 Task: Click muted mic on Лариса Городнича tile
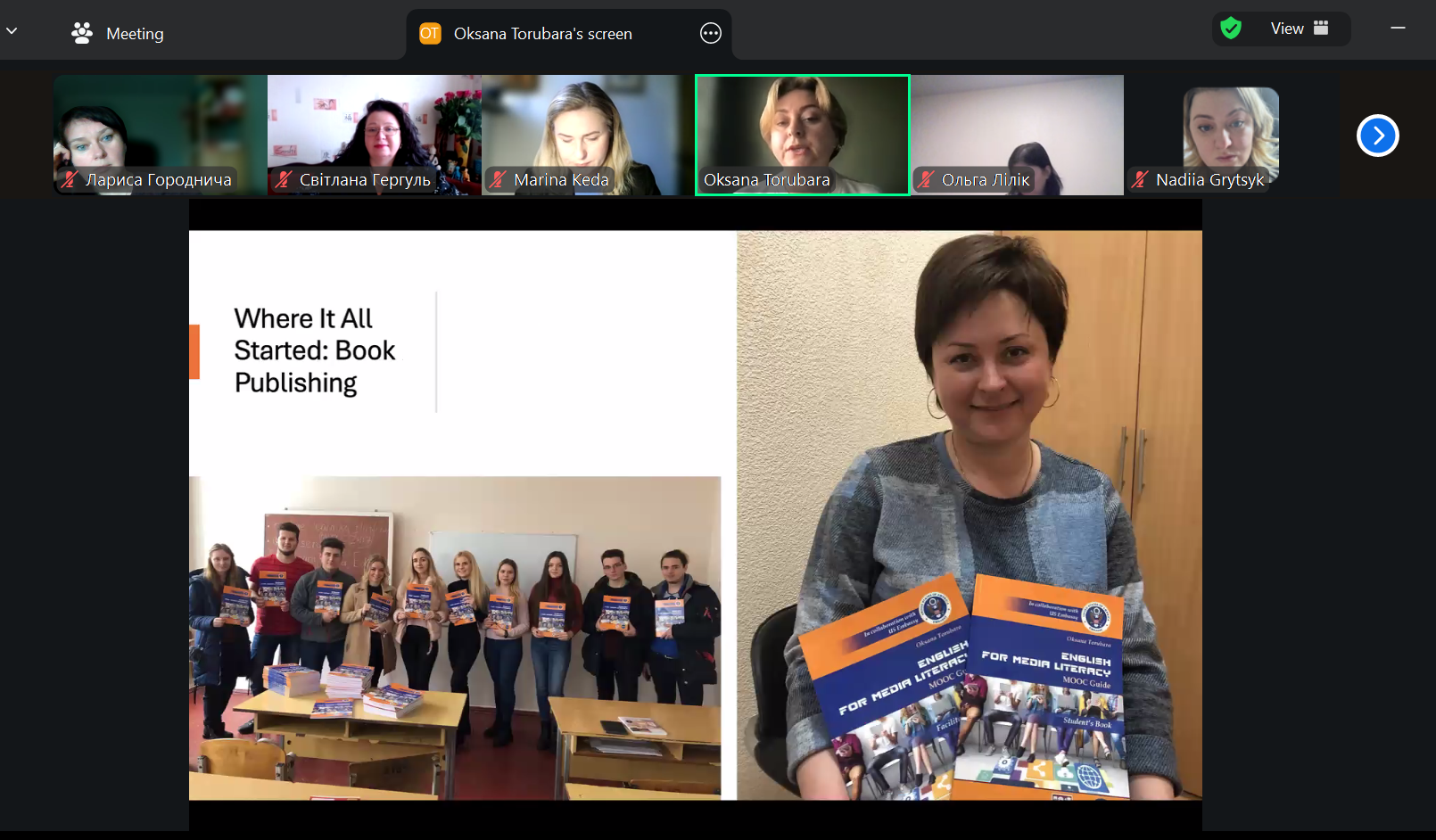point(70,180)
